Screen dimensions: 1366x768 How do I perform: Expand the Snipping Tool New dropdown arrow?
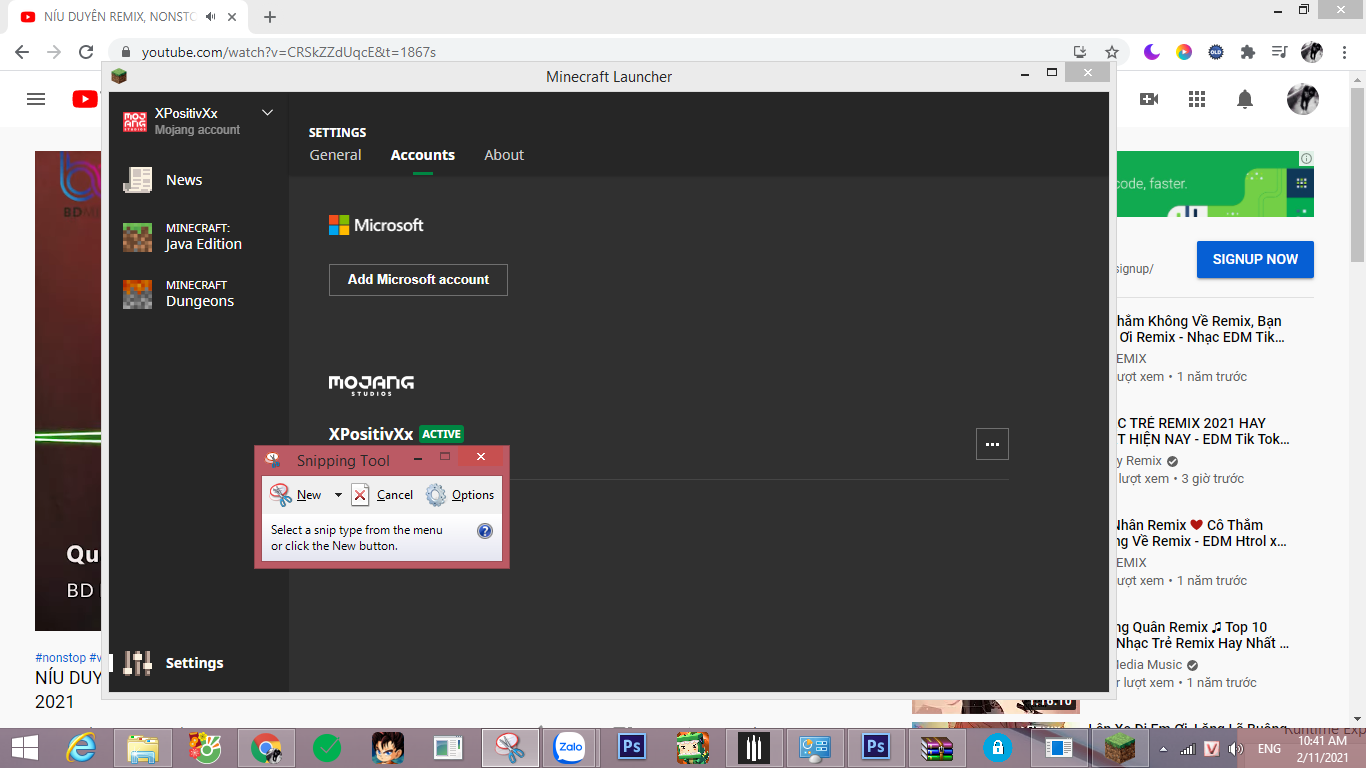(338, 495)
